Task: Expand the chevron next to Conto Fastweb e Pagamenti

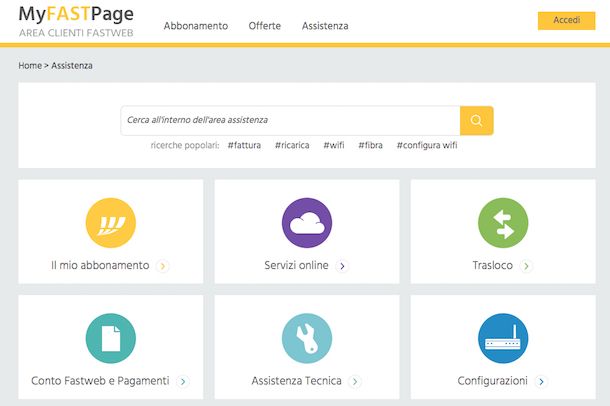Action: point(183,382)
